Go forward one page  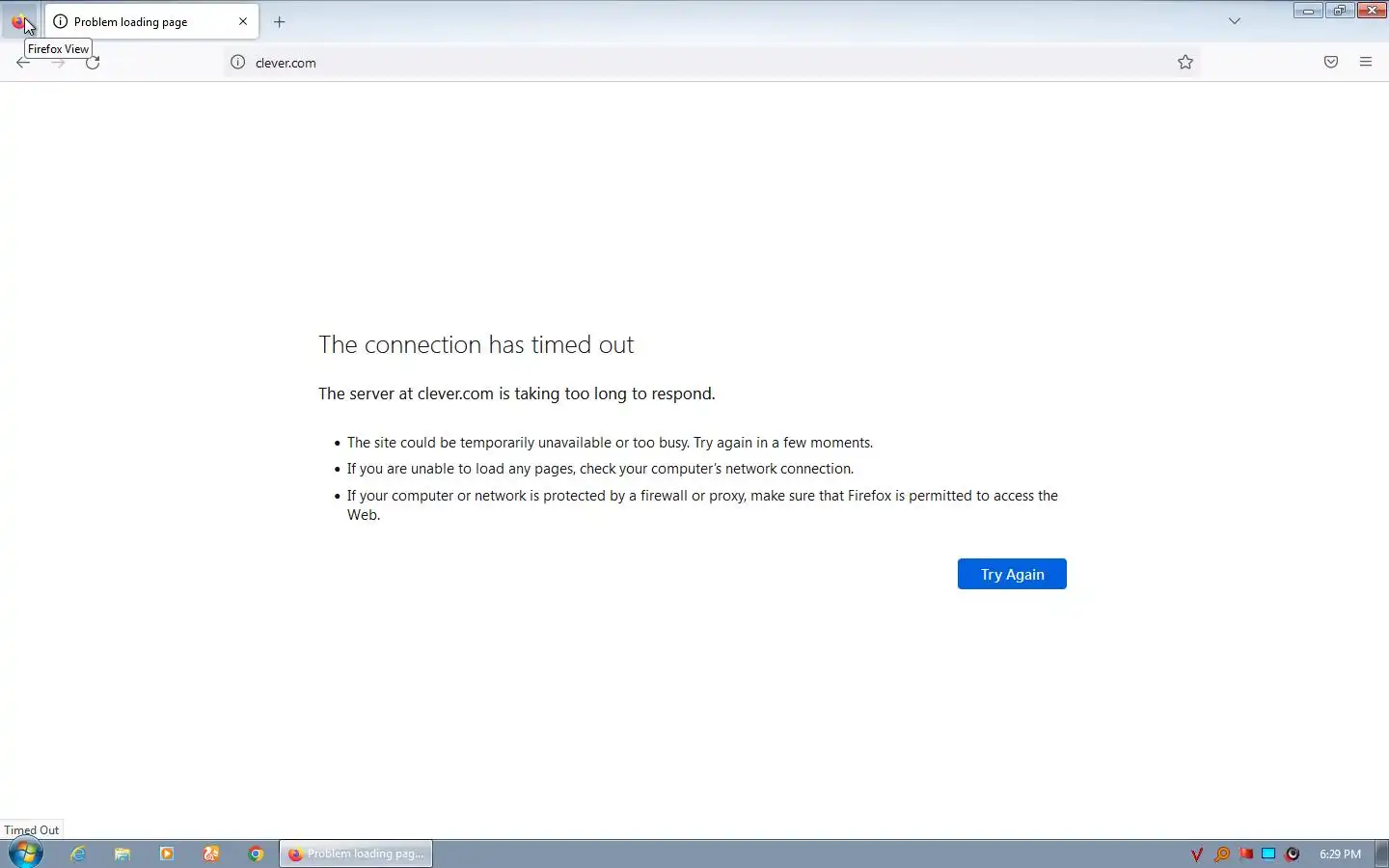point(58,63)
